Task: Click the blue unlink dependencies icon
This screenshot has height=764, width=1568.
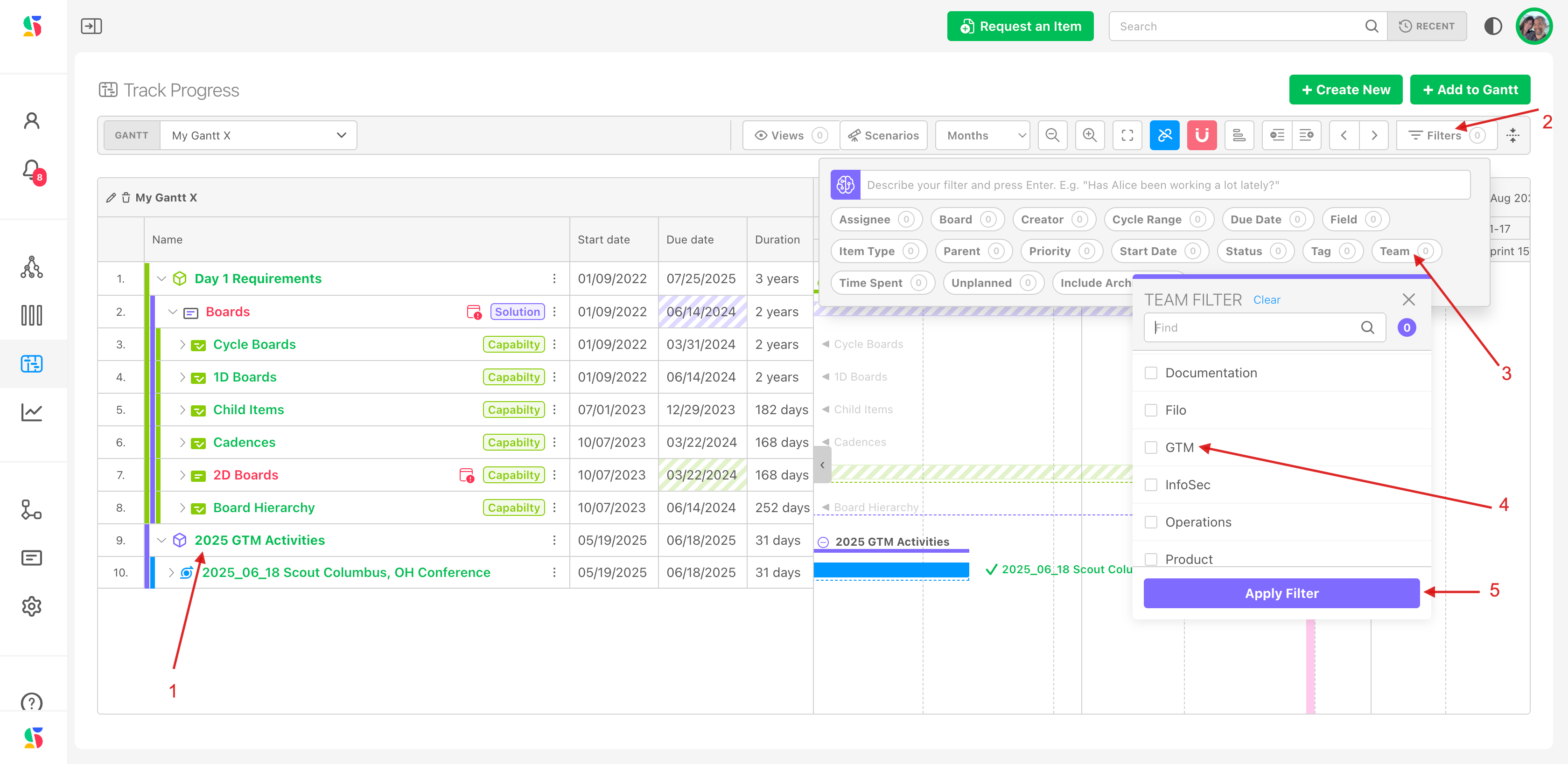Action: (x=1164, y=135)
